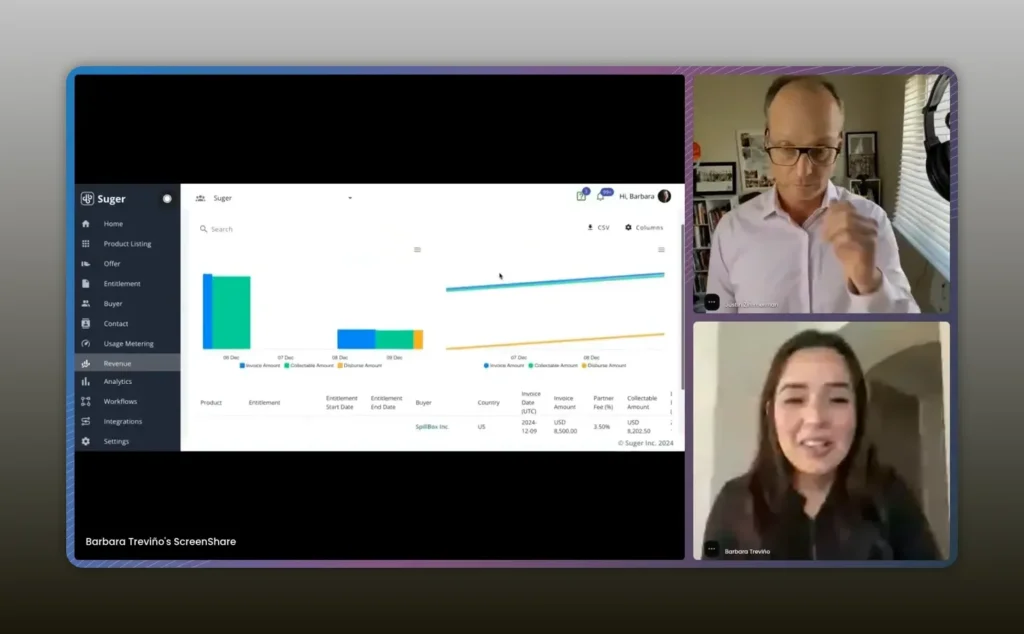Expand the Suger organization dropdown
1024x634 pixels.
click(350, 198)
